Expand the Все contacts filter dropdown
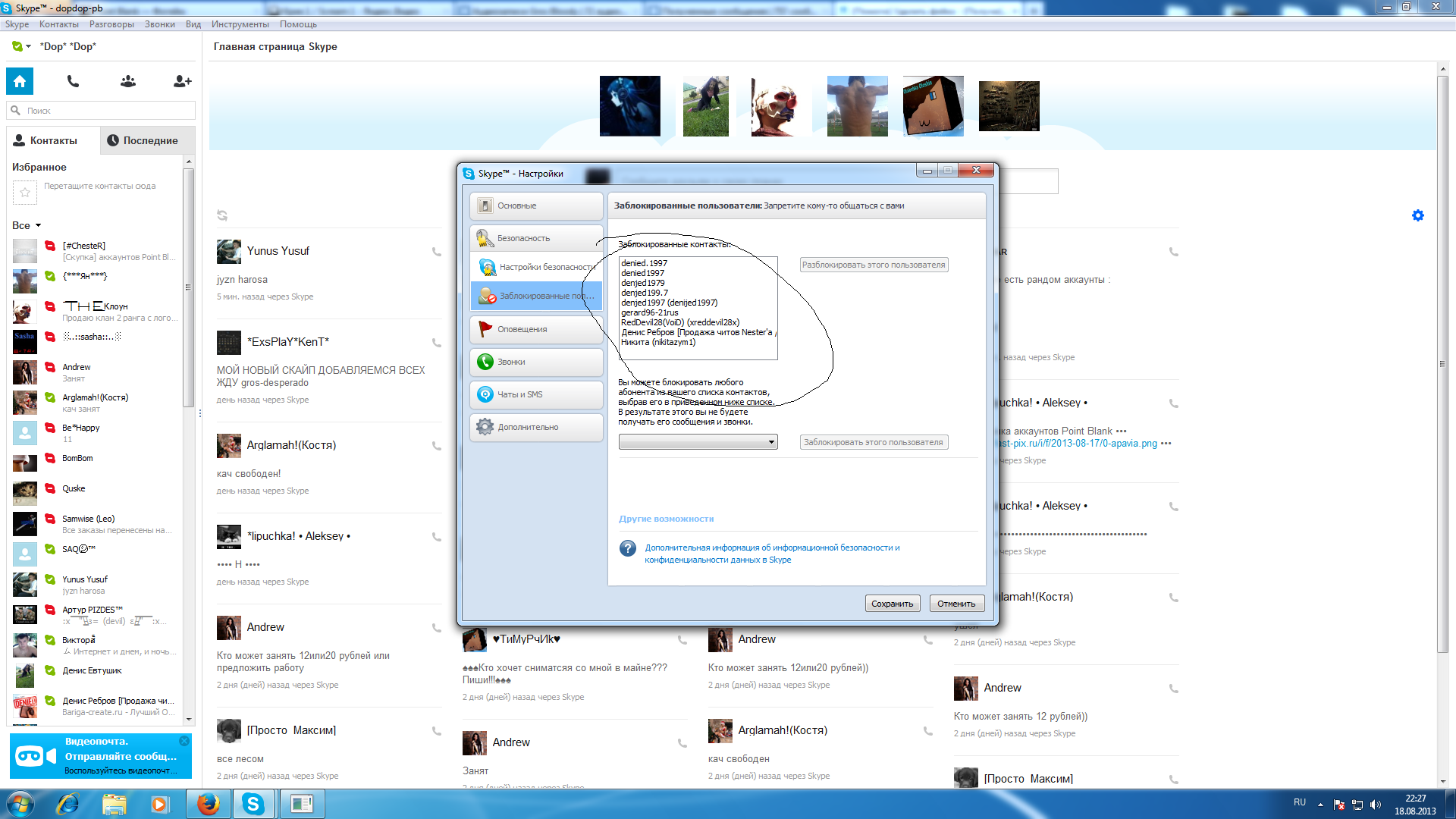 coord(38,226)
